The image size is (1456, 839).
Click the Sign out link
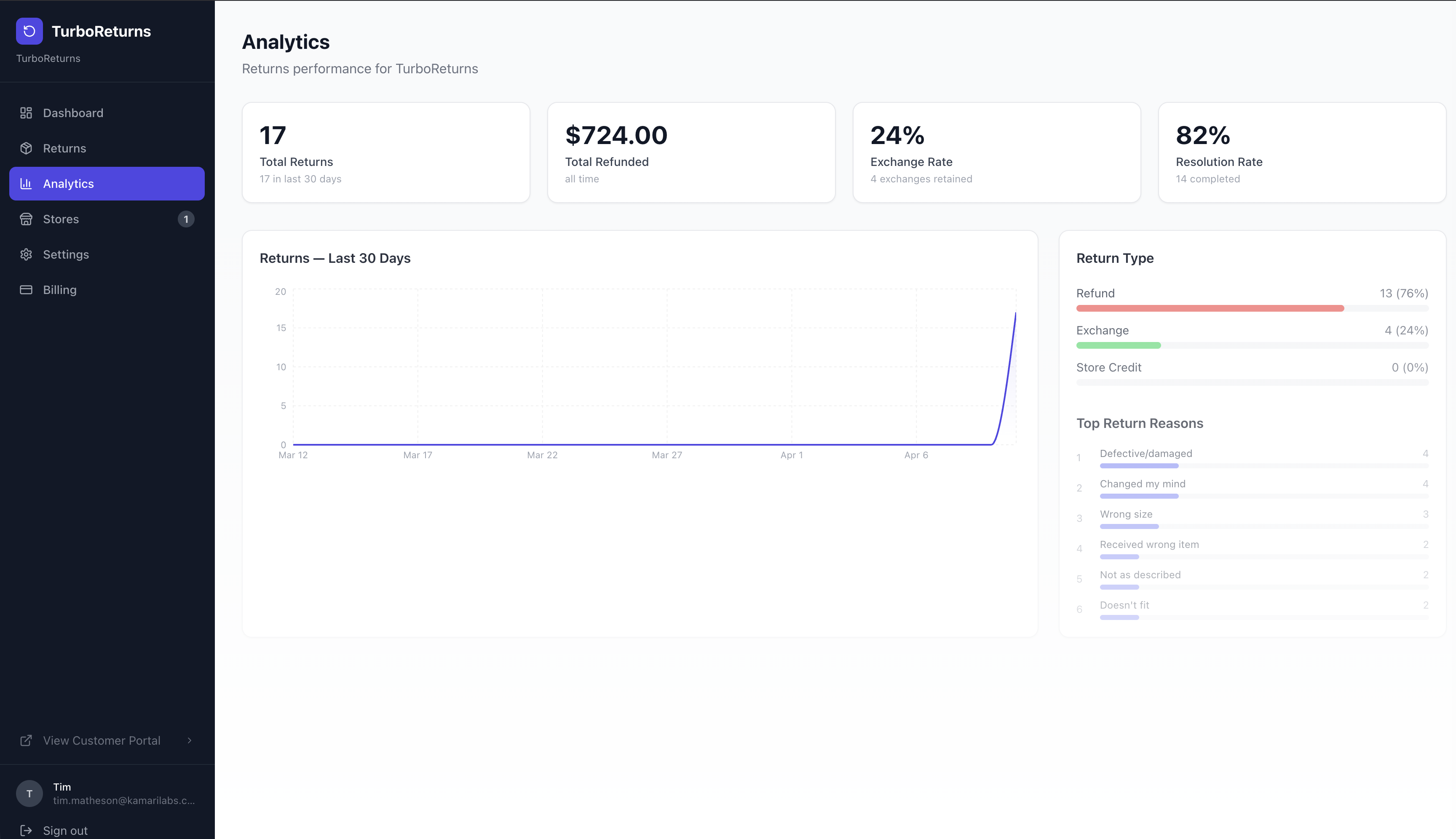click(66, 830)
